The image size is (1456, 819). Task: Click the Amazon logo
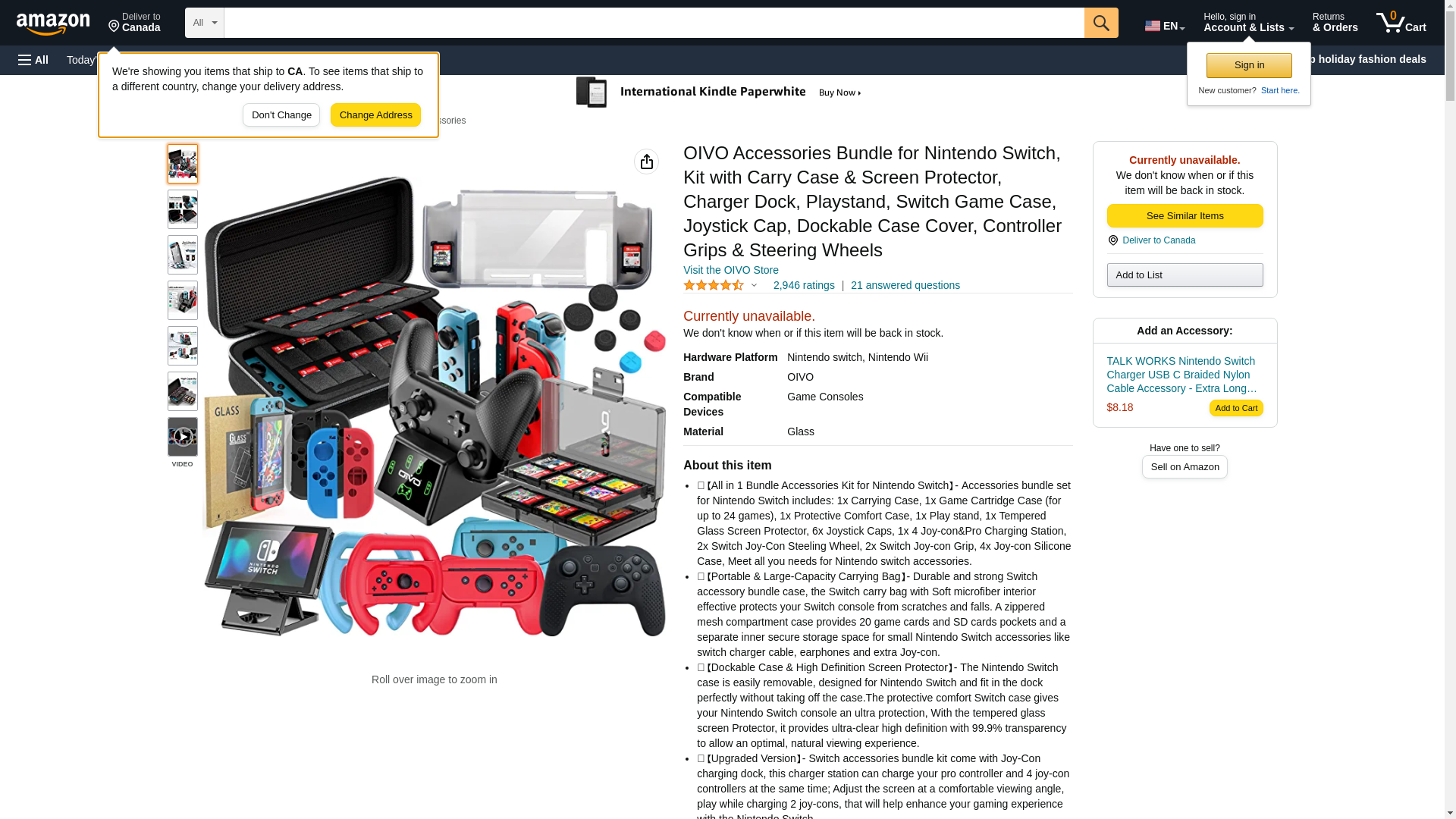tap(53, 24)
